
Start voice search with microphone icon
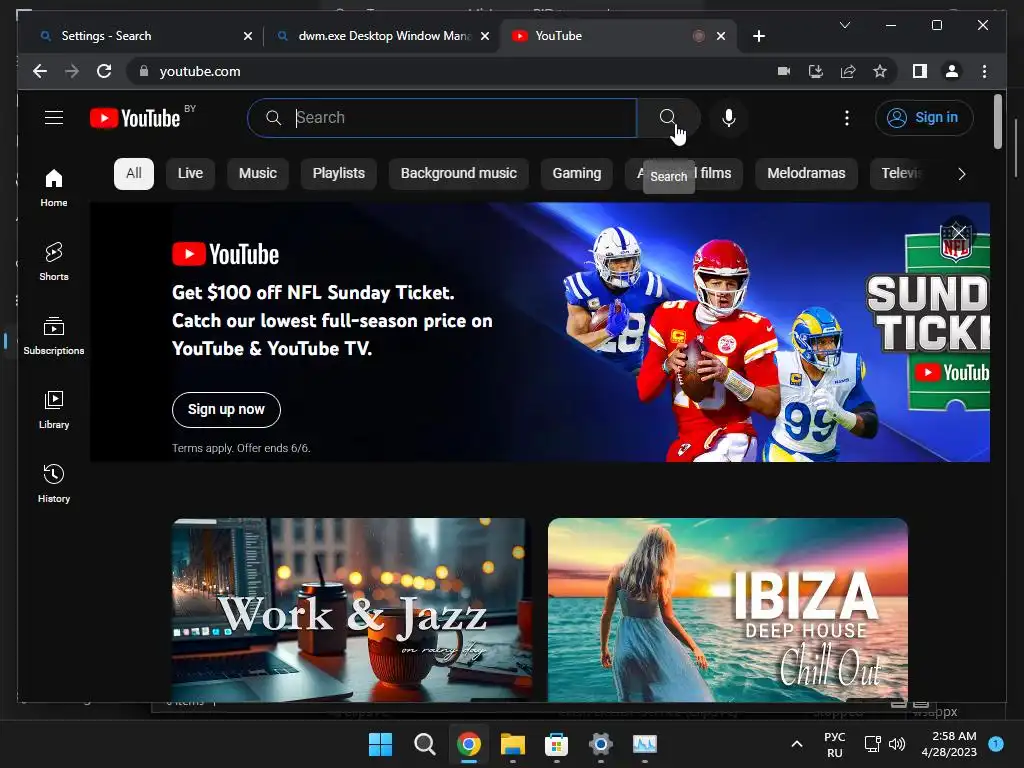pyautogui.click(x=729, y=118)
